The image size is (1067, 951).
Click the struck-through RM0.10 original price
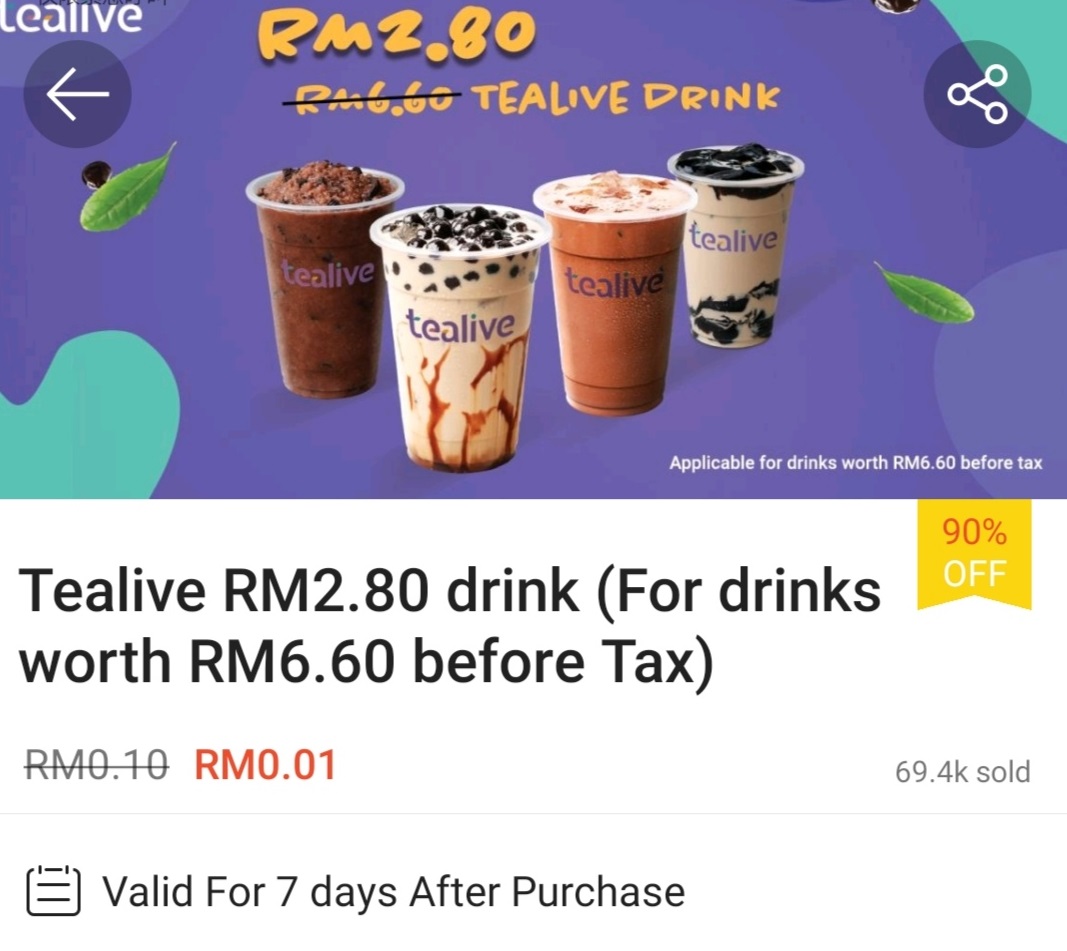pos(97,765)
